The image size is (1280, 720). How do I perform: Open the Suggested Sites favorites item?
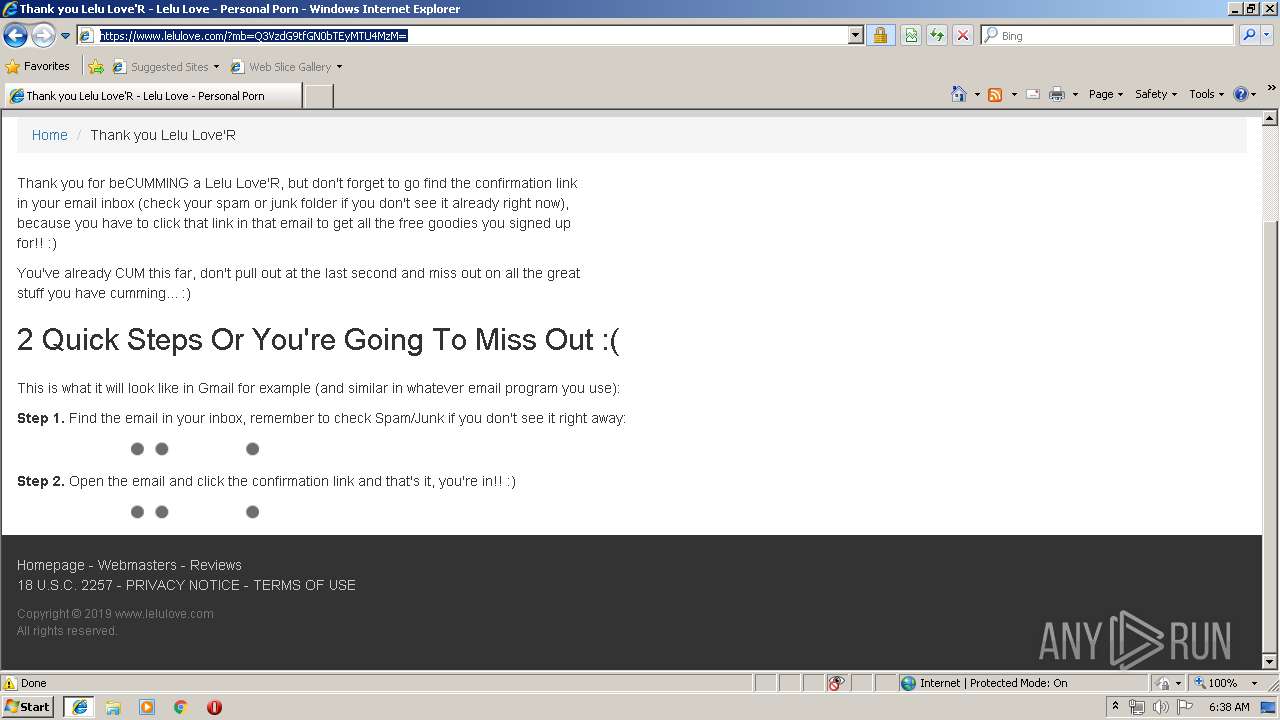[x=165, y=67]
